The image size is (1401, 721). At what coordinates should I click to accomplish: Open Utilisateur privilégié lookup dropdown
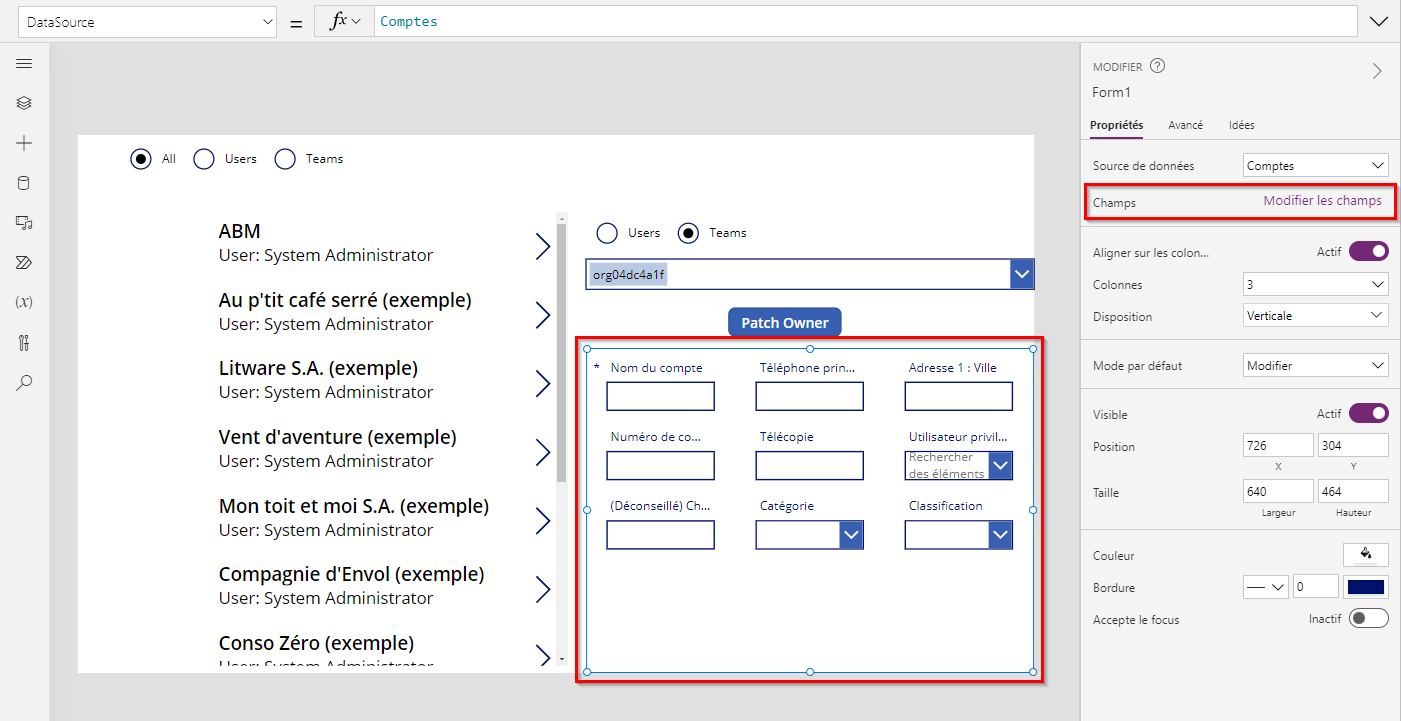[x=1001, y=465]
